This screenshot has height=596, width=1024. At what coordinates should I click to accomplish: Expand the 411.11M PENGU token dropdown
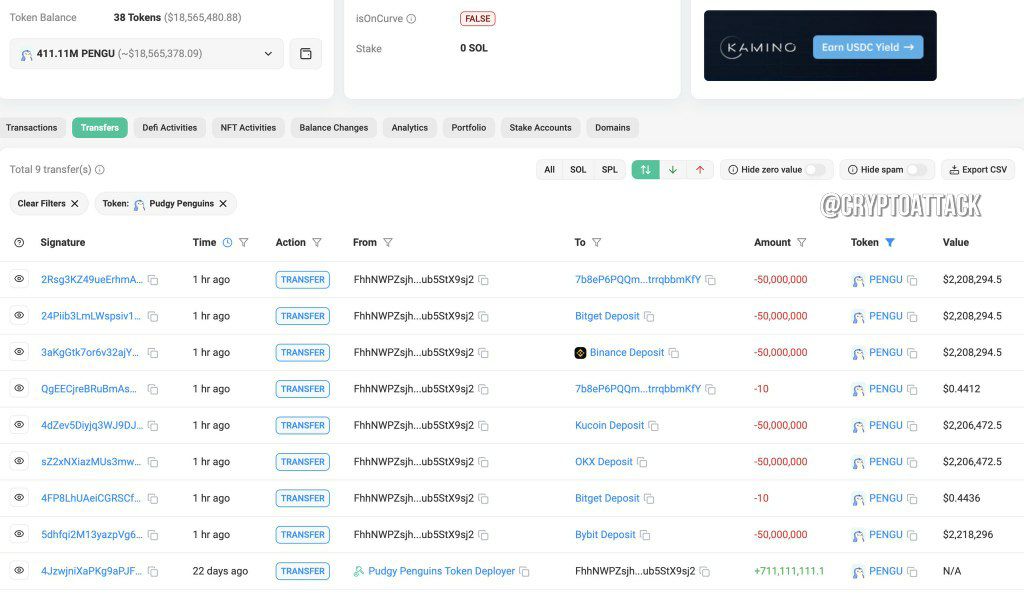(x=146, y=54)
